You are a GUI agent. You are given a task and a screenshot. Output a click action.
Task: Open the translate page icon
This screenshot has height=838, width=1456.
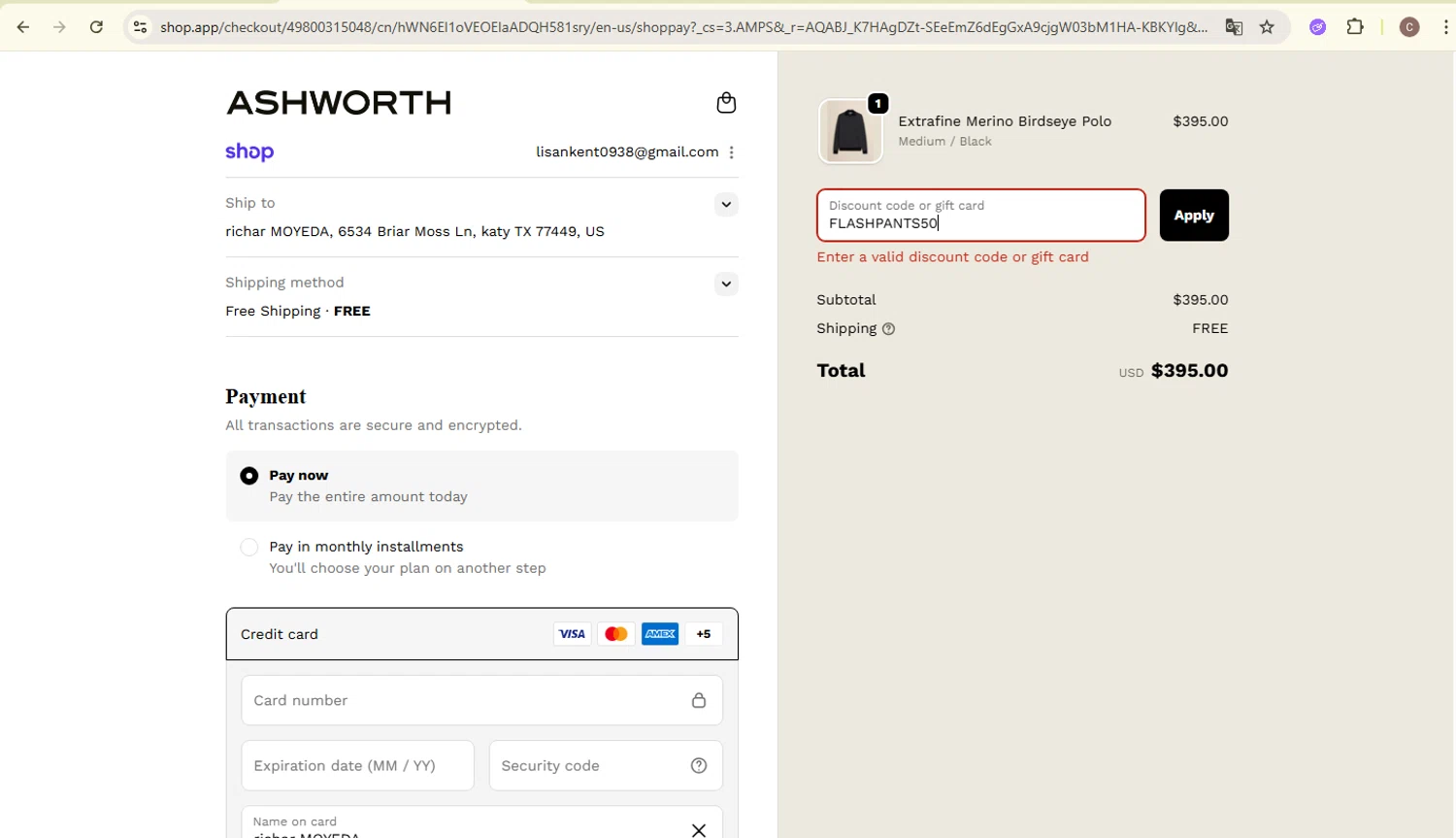1234,27
